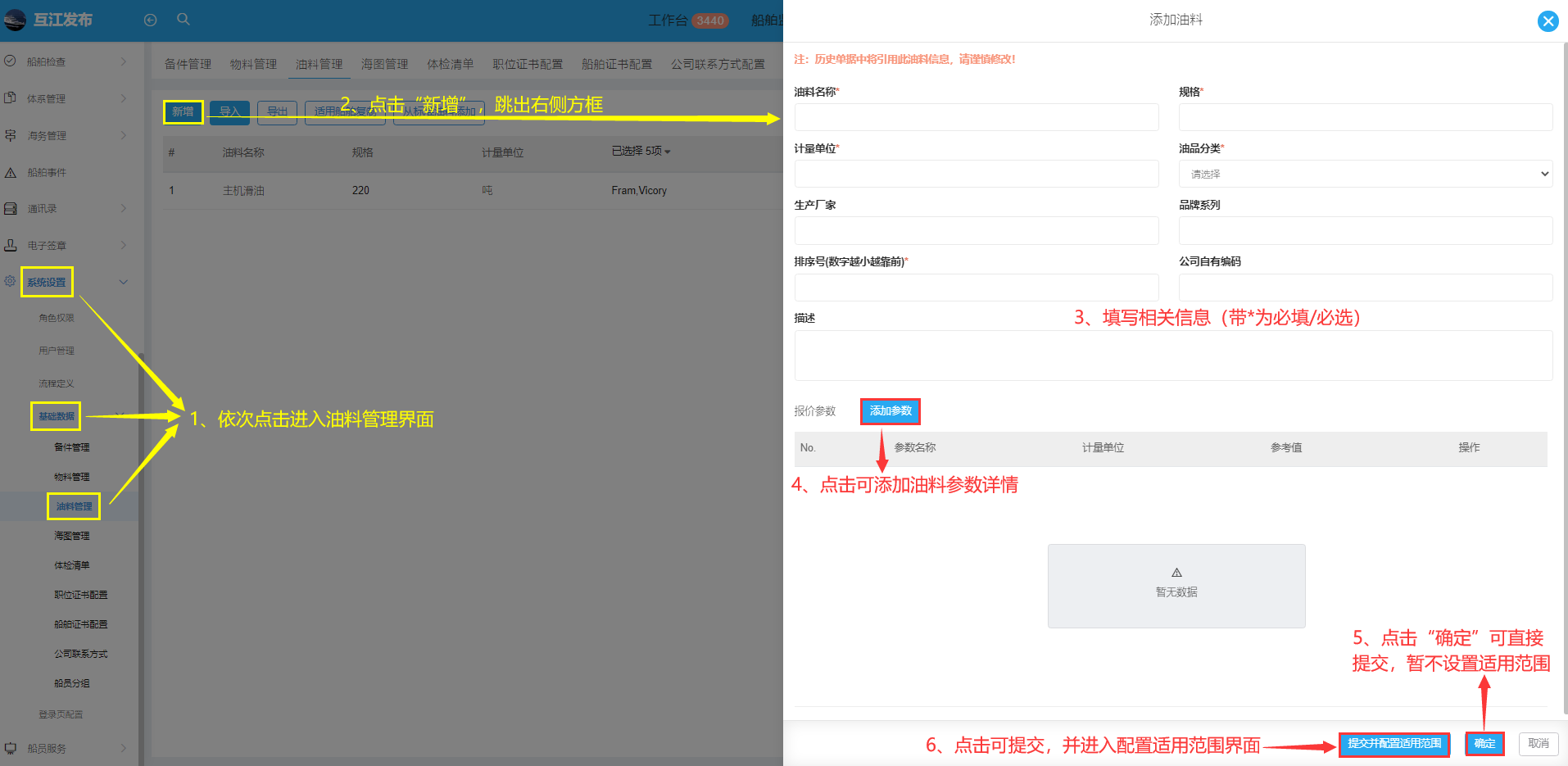Click the 取消 button
This screenshot has height=766, width=1568.
point(1539,744)
